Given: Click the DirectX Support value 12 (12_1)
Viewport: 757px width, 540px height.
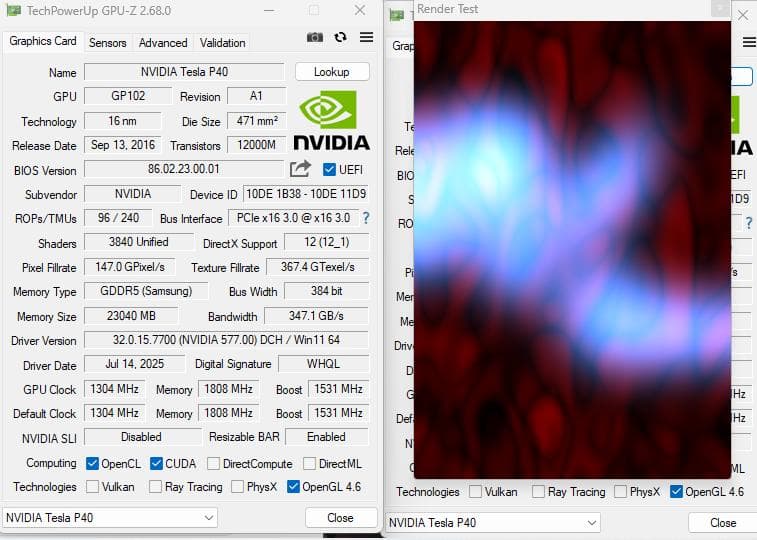Looking at the screenshot, I should [327, 242].
